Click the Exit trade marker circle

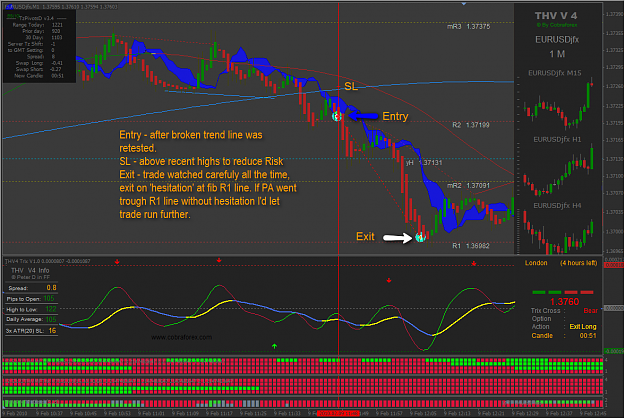(x=420, y=238)
